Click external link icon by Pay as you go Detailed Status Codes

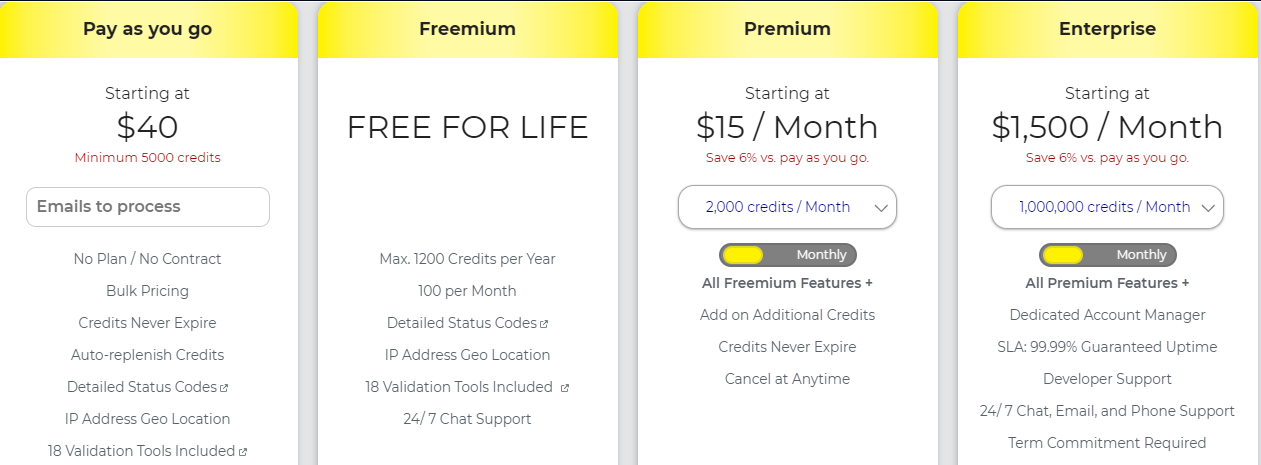(224, 388)
